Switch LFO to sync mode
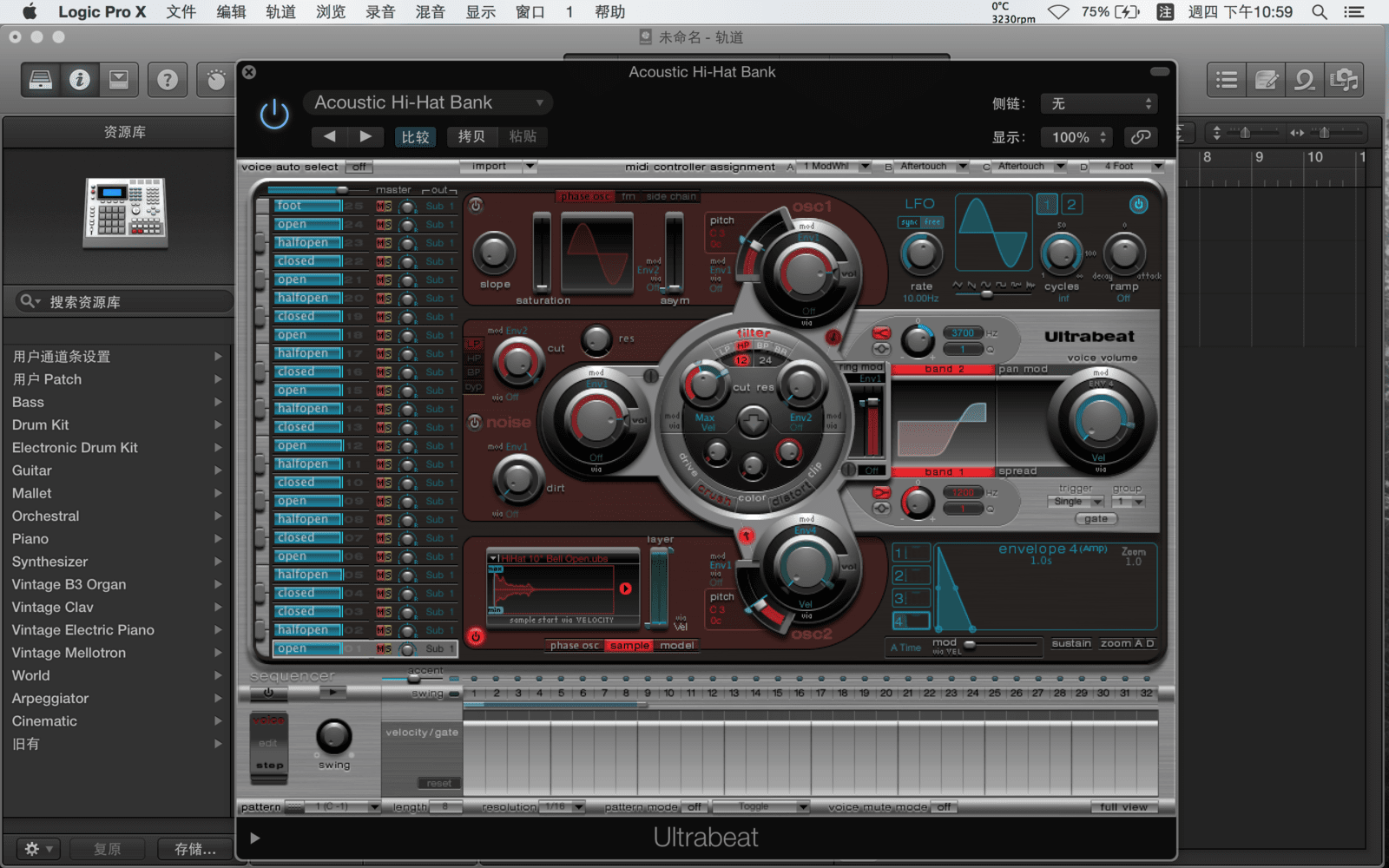The width and height of the screenshot is (1389, 868). coord(909,222)
